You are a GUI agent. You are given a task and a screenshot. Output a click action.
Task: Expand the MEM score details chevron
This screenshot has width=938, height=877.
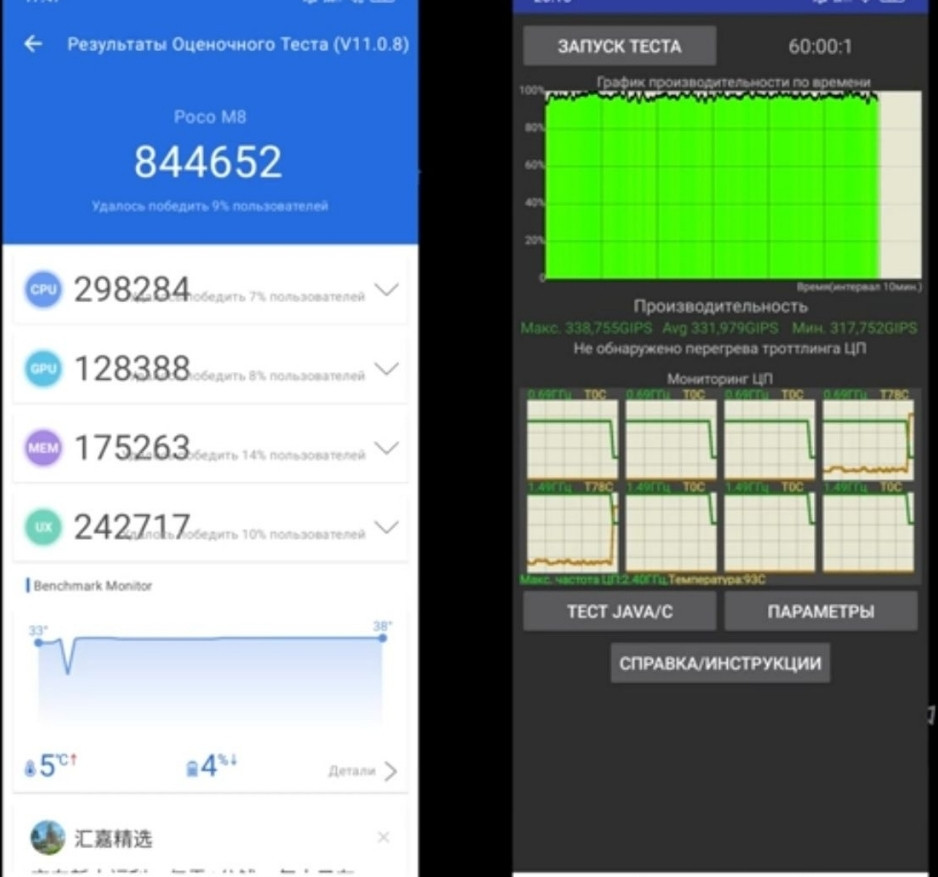pos(385,448)
